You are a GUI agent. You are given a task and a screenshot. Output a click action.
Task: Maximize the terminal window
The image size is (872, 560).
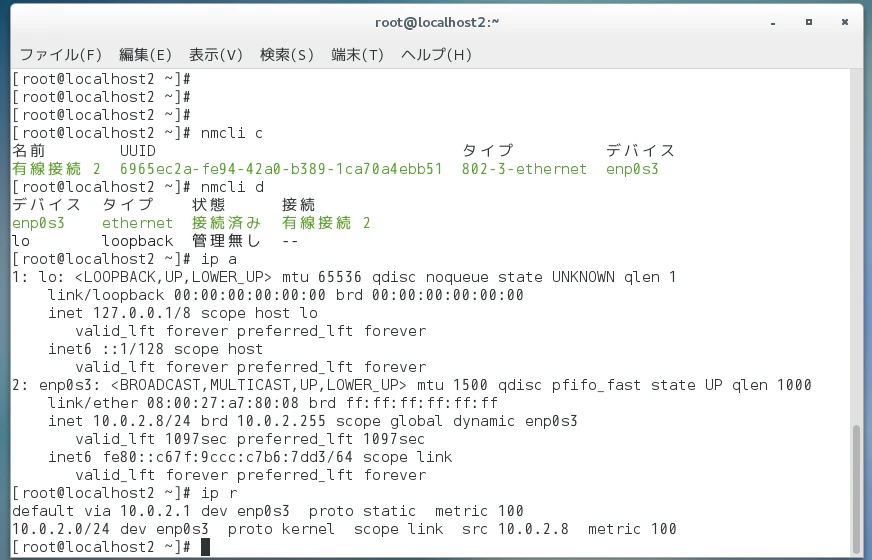[809, 22]
